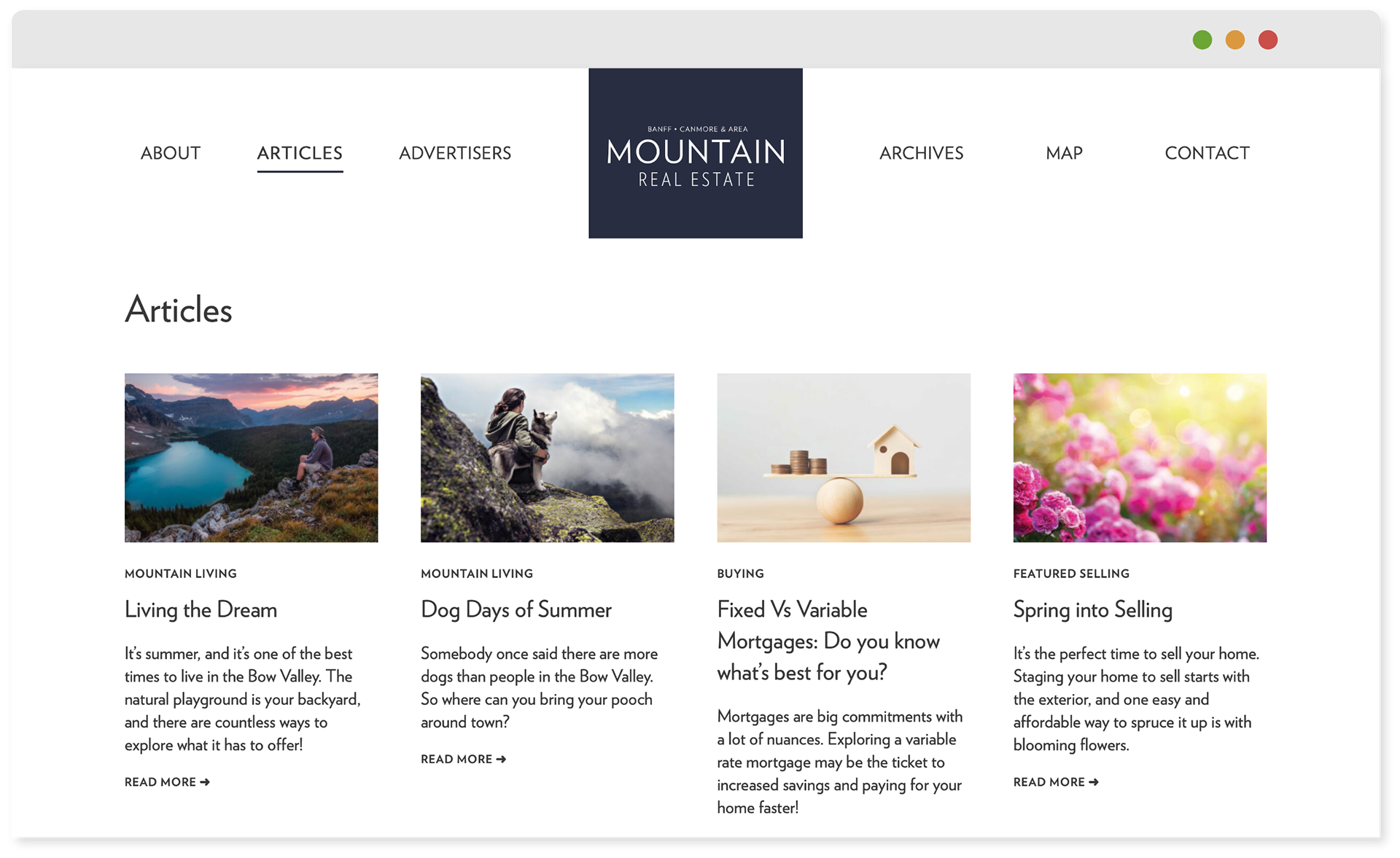Open the dog and hiker thumbnail
Image resolution: width=1400 pixels, height=858 pixels.
(548, 458)
